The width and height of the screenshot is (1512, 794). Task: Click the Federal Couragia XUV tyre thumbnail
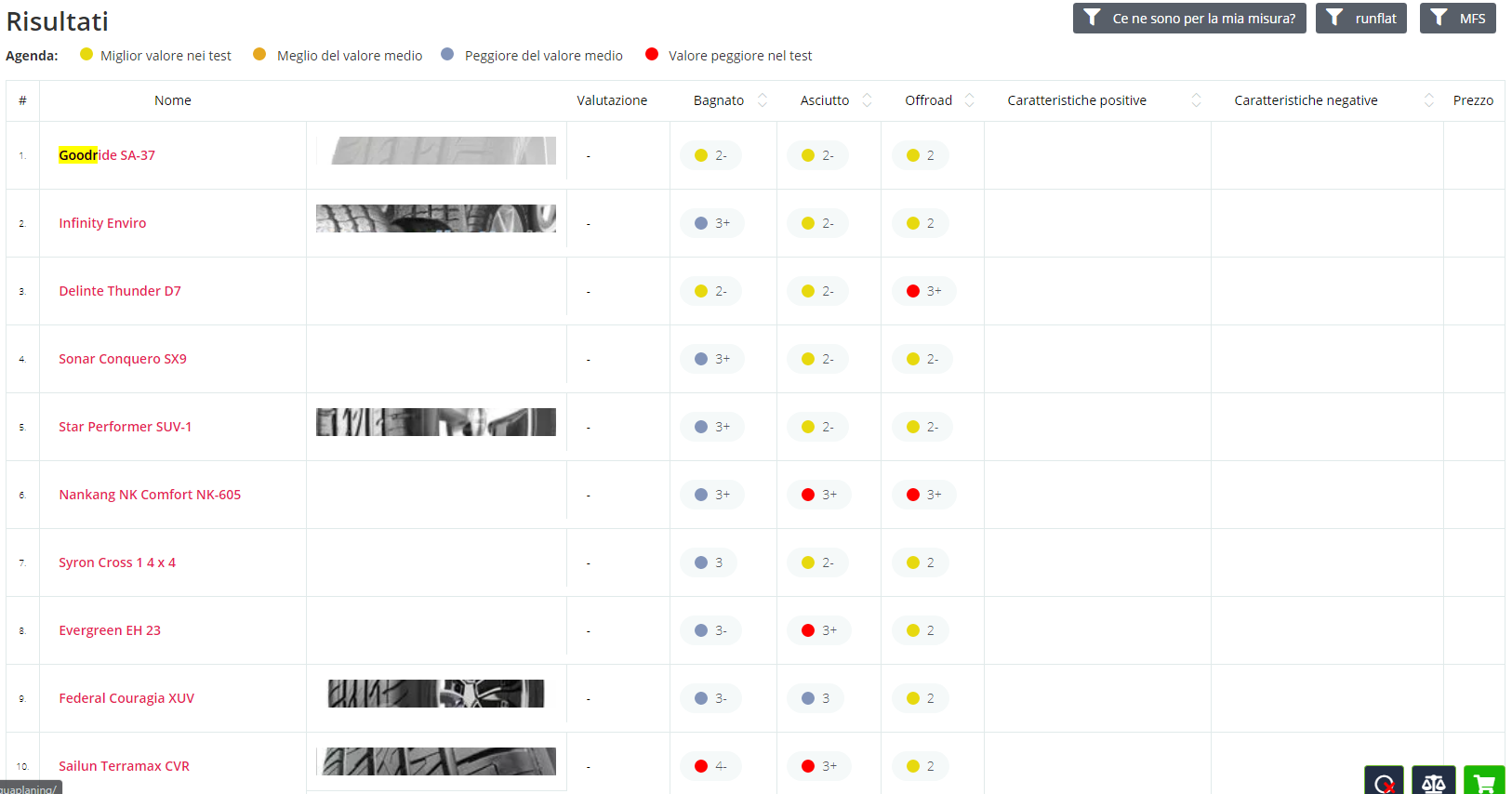436,694
